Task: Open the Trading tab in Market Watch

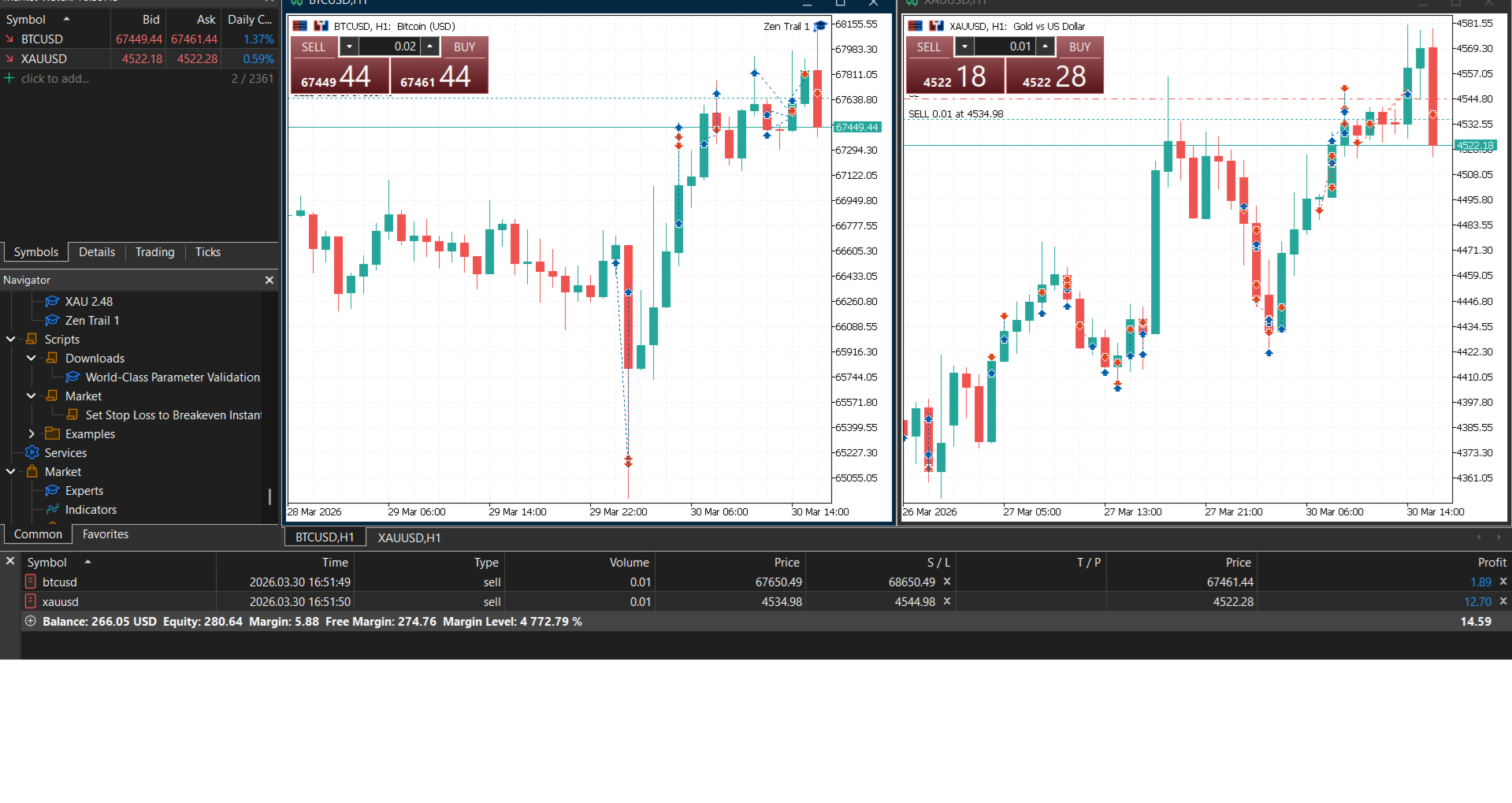Action: pyautogui.click(x=154, y=252)
